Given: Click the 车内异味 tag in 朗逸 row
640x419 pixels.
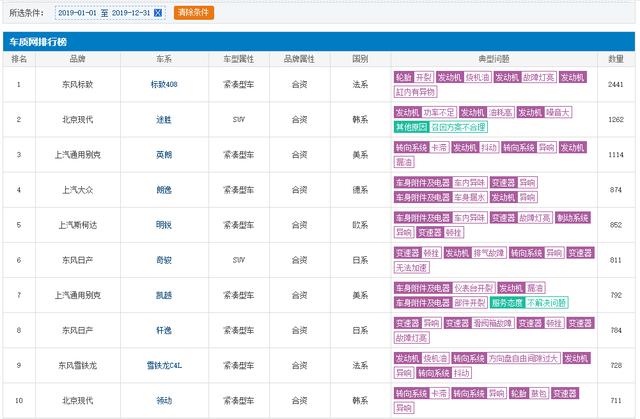Looking at the screenshot, I should (441, 182).
